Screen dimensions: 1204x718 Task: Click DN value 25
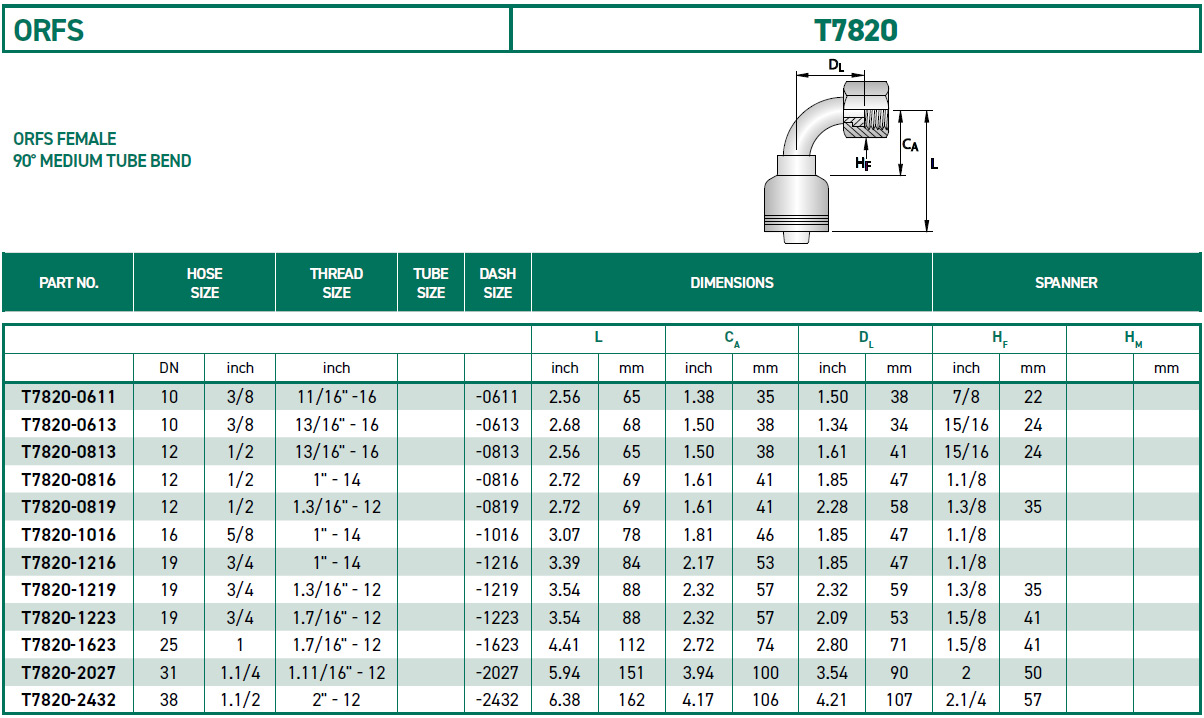[169, 645]
